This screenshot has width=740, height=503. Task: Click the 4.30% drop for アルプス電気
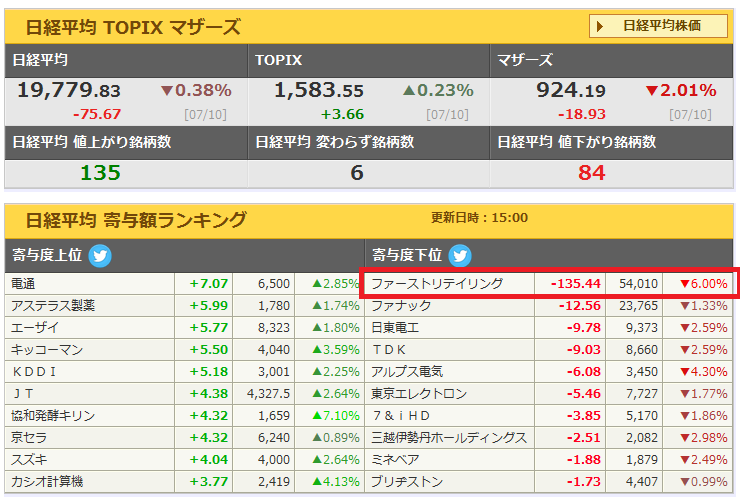click(704, 372)
